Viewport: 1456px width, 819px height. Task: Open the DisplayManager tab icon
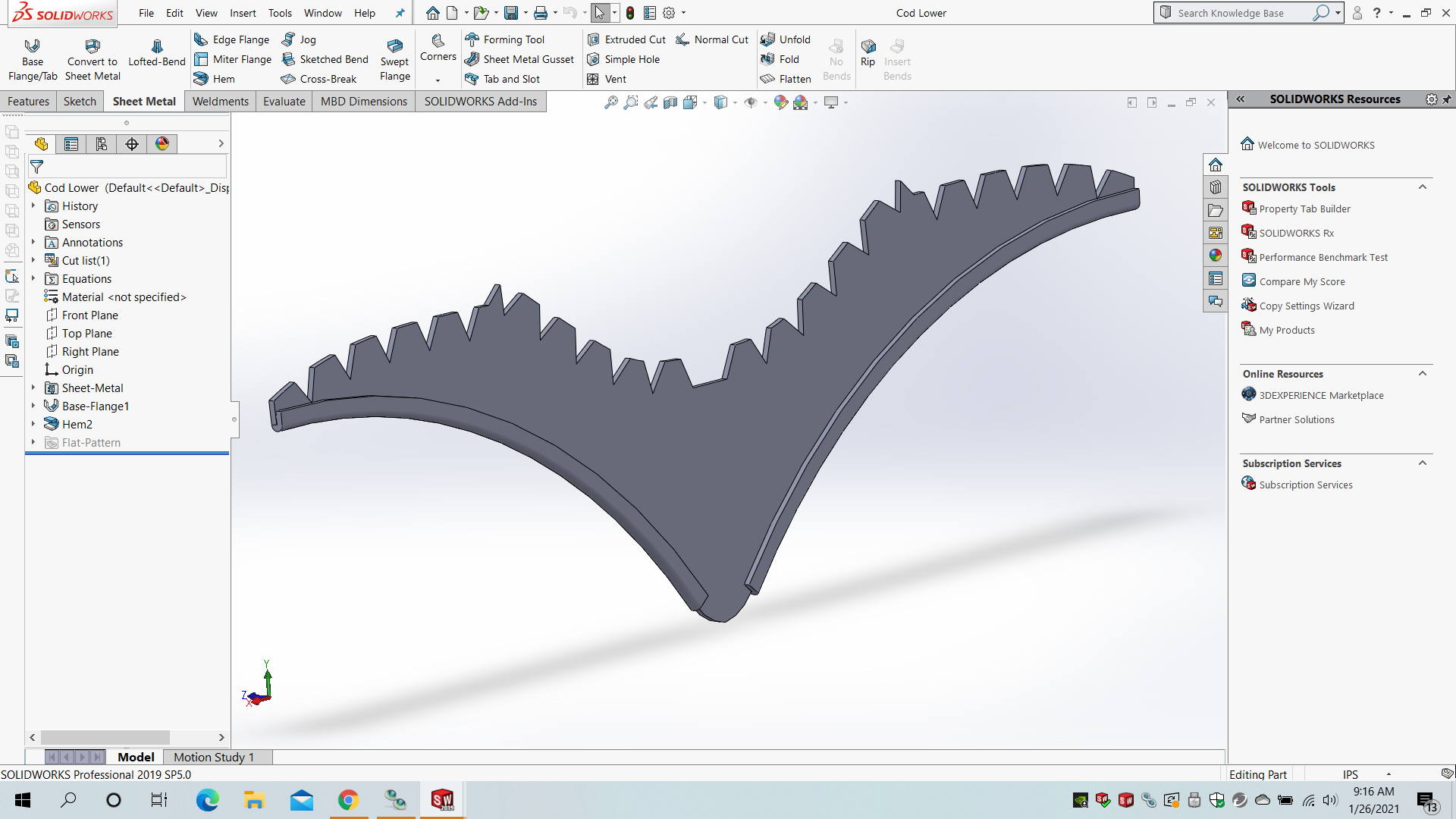(162, 144)
